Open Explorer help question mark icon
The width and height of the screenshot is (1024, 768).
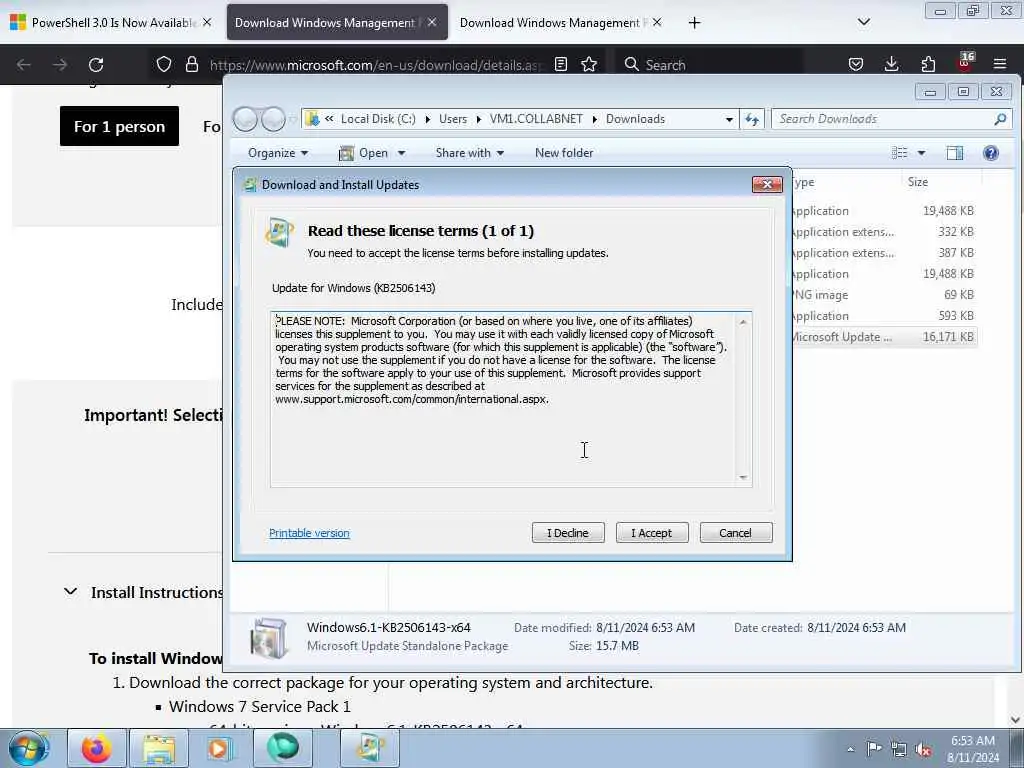(x=990, y=153)
